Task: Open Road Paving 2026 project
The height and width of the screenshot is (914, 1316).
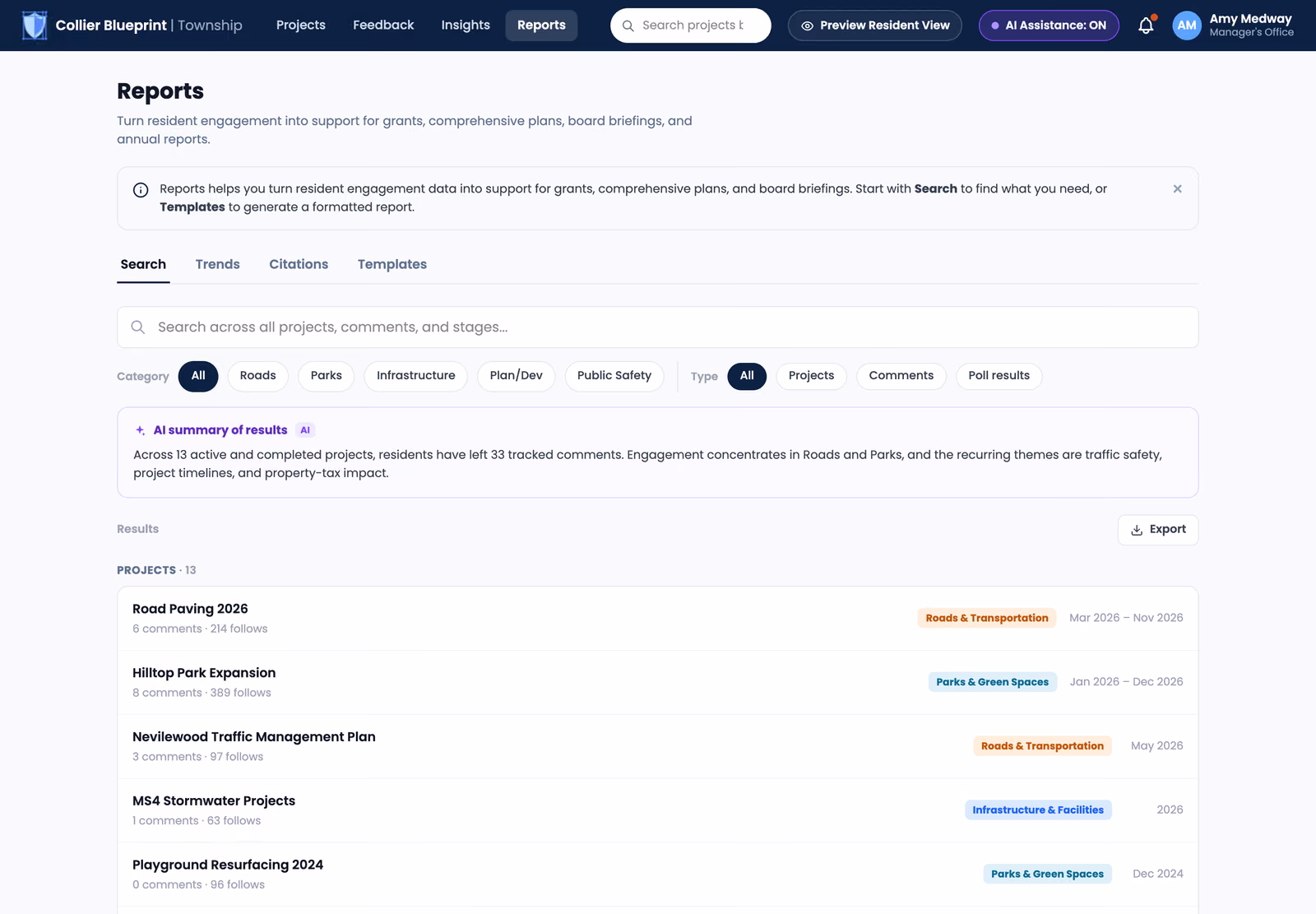Action: click(657, 619)
